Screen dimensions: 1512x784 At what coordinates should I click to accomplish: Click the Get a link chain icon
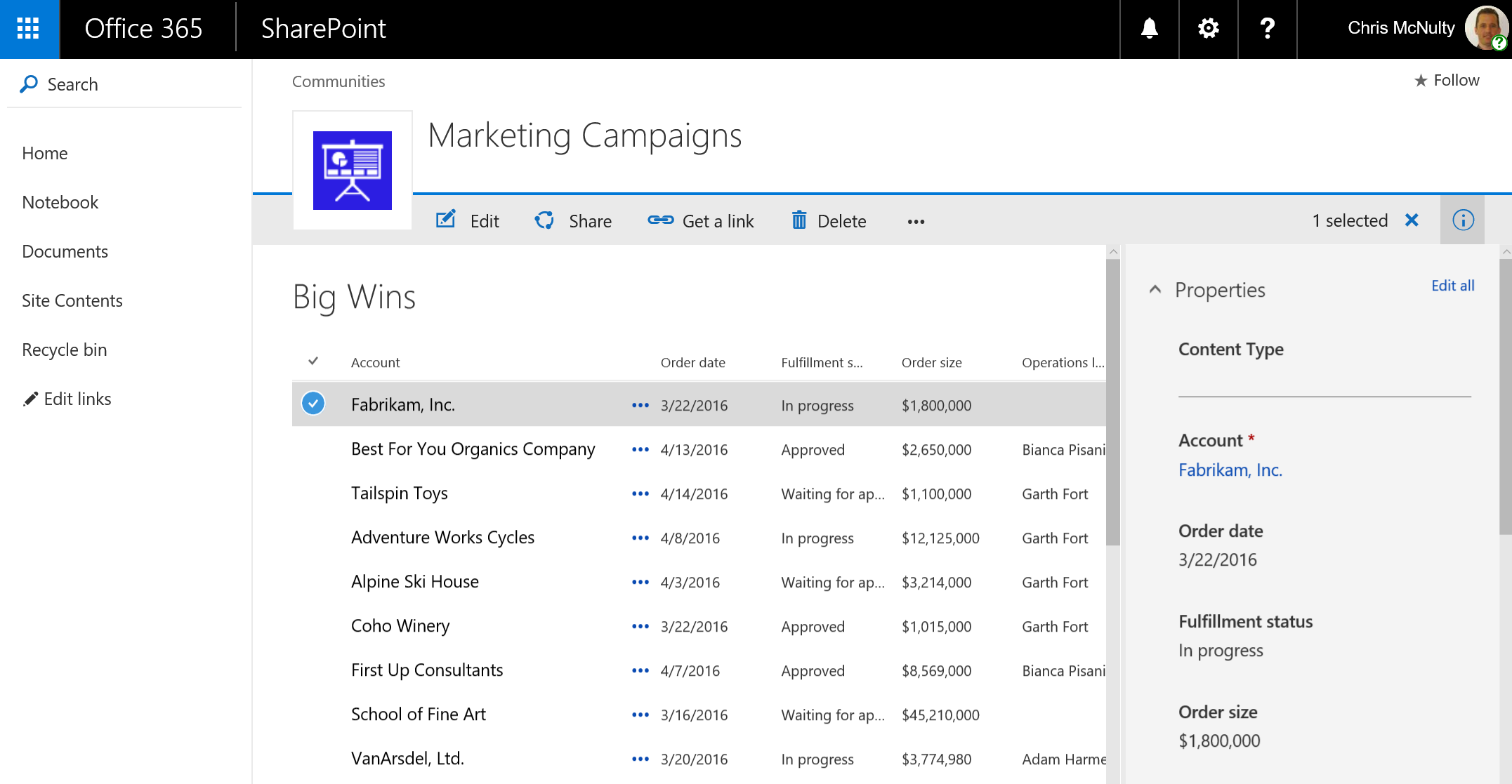click(x=660, y=220)
